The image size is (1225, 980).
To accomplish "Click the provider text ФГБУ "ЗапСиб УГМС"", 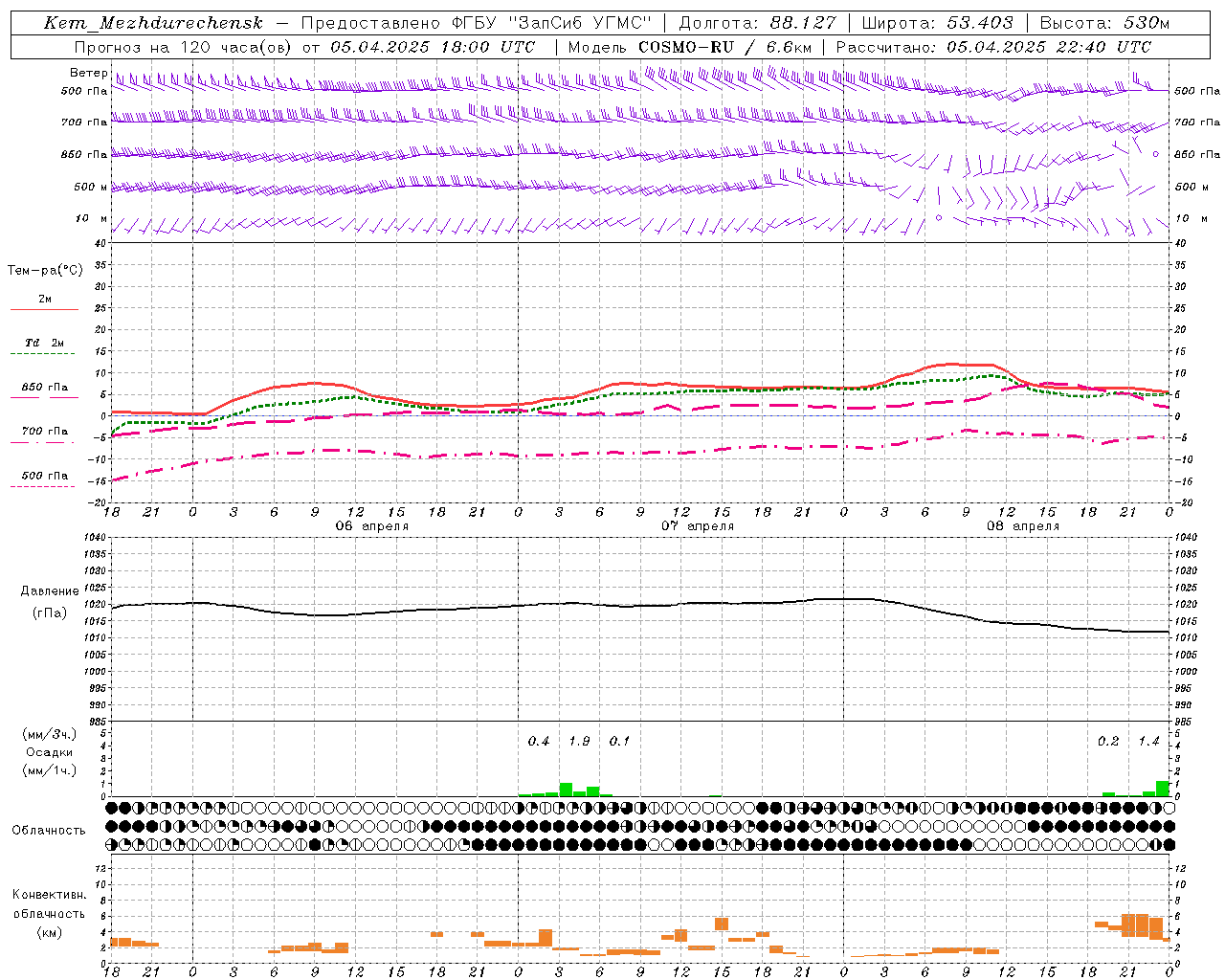I will 552,23.
